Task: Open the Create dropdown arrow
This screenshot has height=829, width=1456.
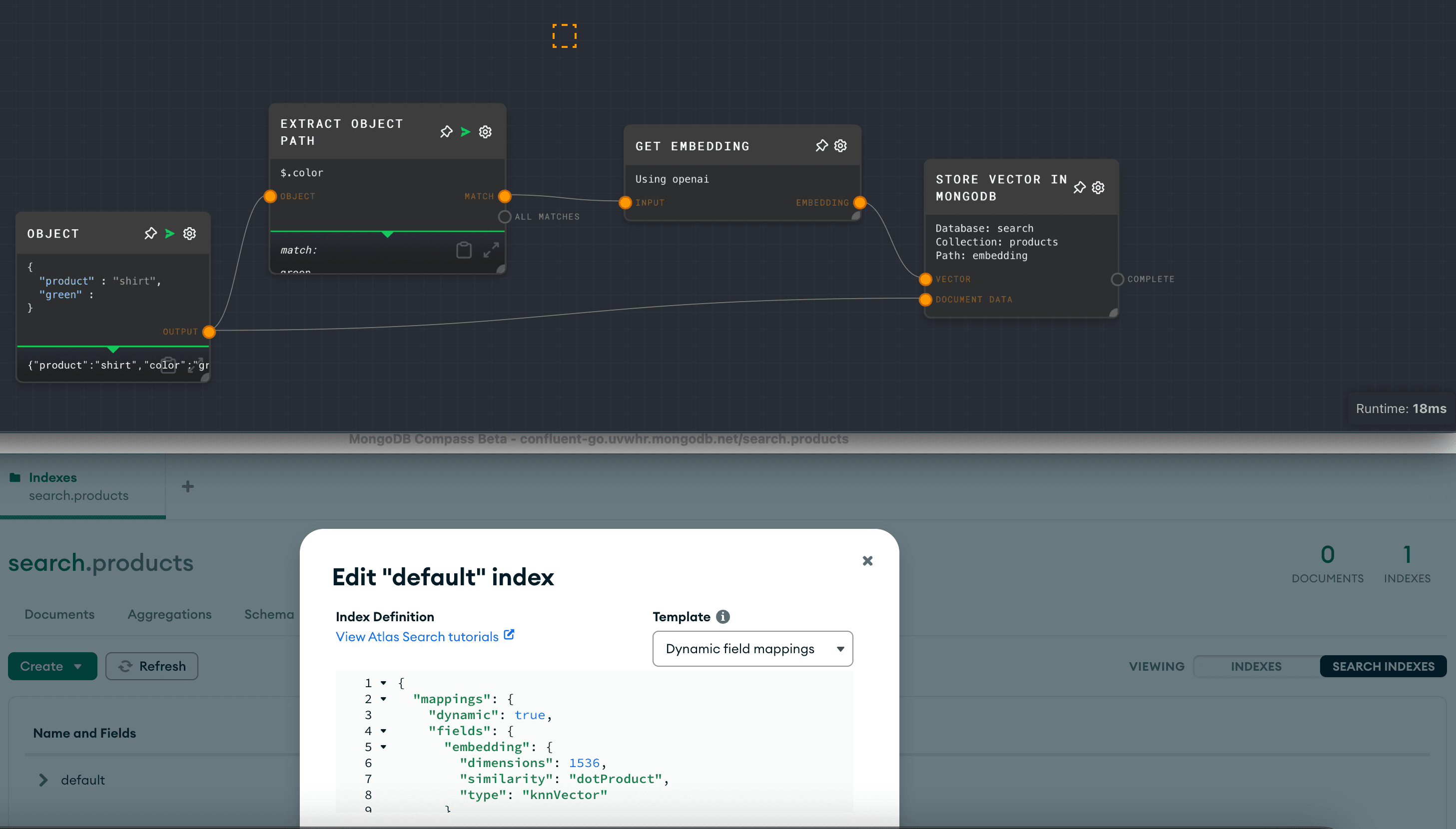Action: [78, 666]
